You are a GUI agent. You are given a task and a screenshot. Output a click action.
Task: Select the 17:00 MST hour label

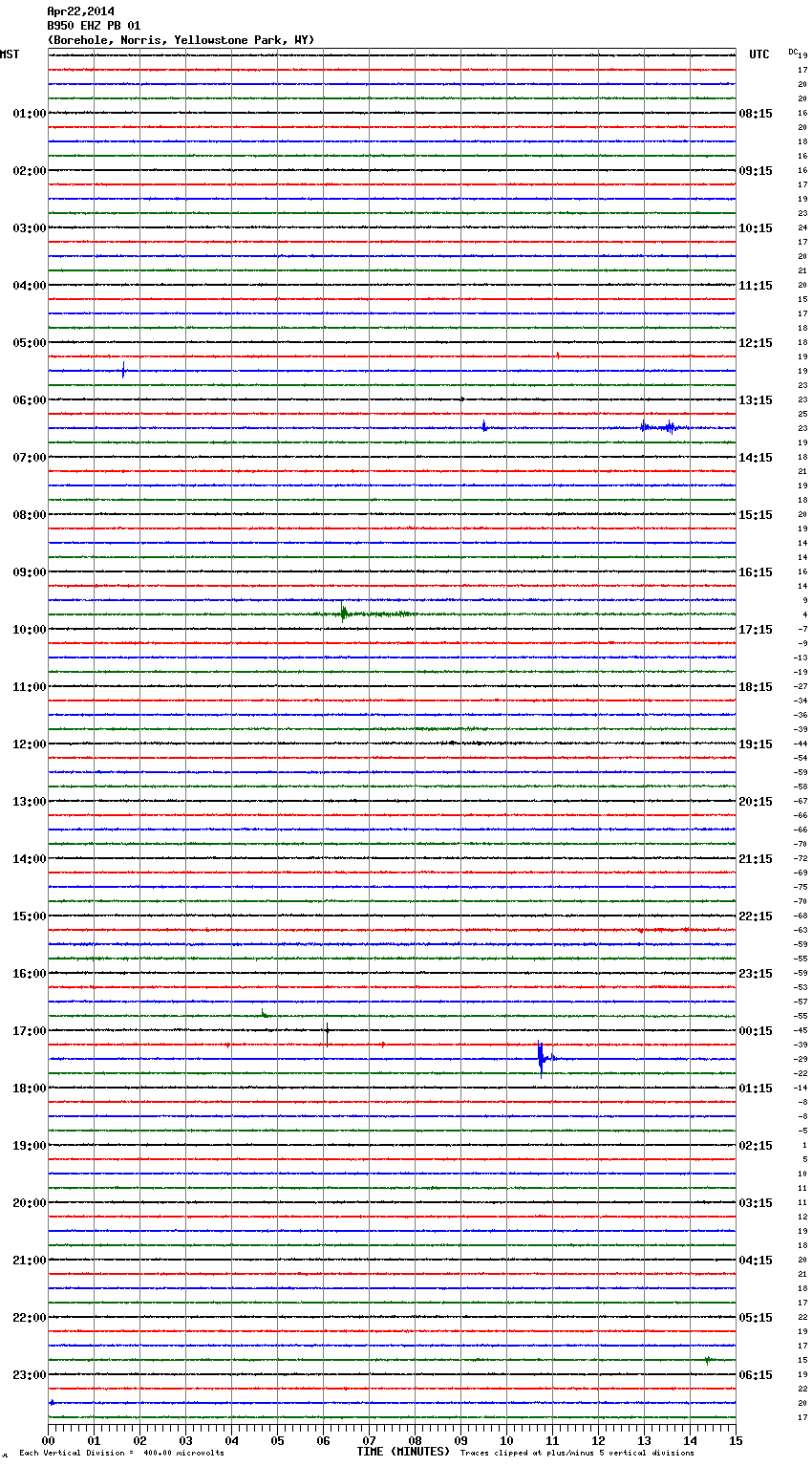click(x=30, y=1030)
